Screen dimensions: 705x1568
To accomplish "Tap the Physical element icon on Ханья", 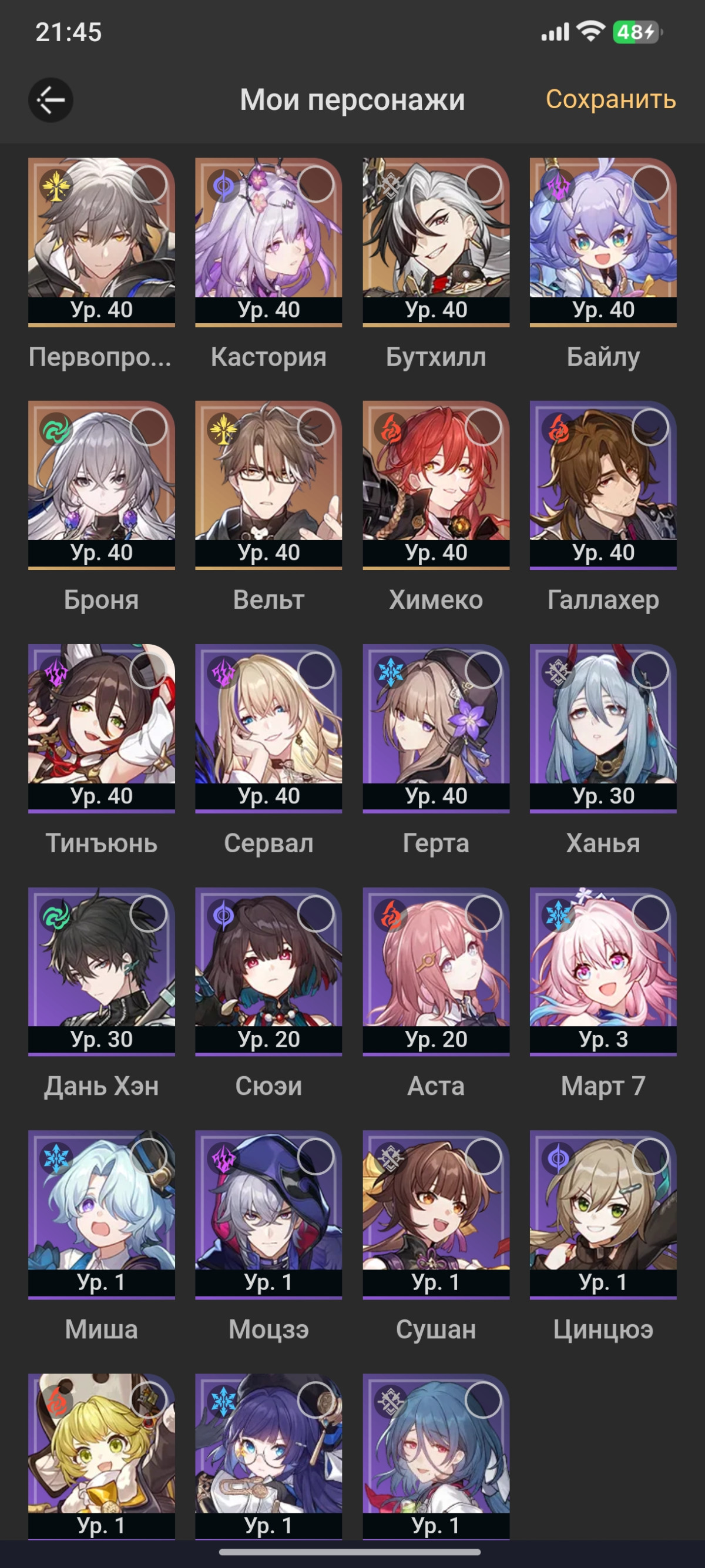I will (558, 672).
